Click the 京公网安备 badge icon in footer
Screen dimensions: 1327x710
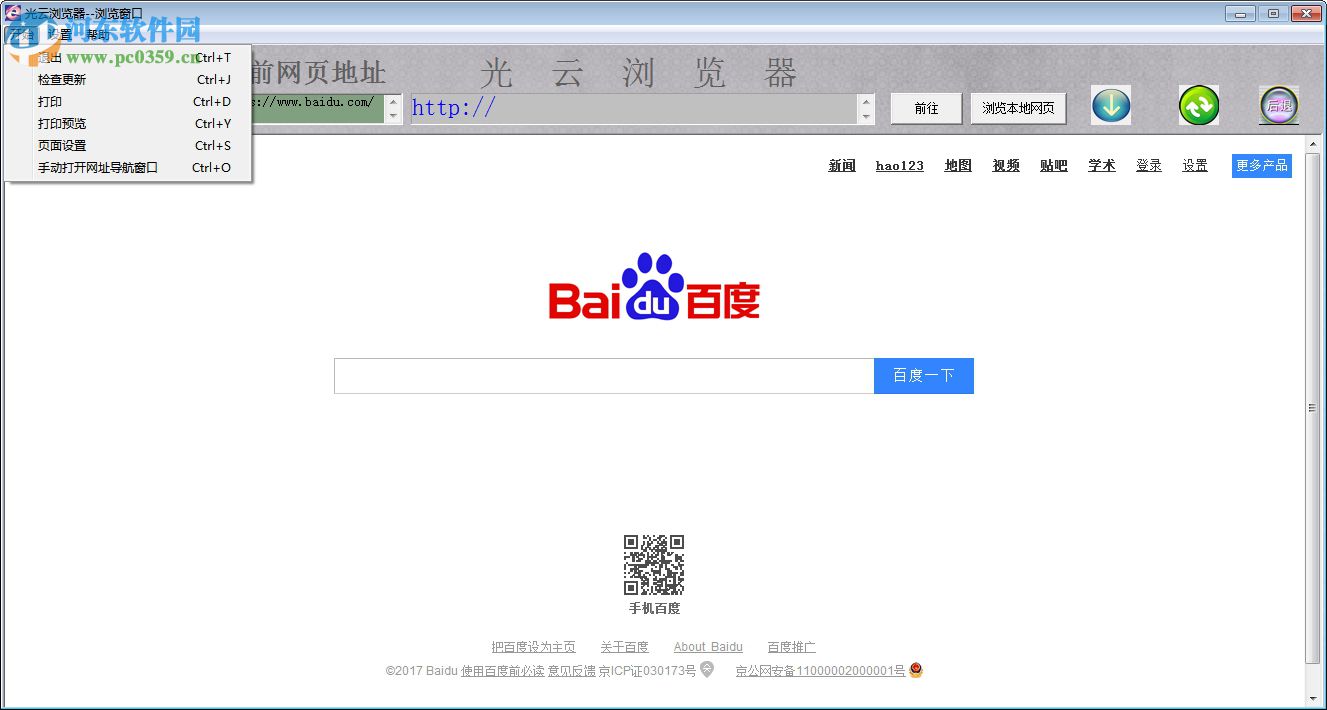pyautogui.click(x=915, y=669)
